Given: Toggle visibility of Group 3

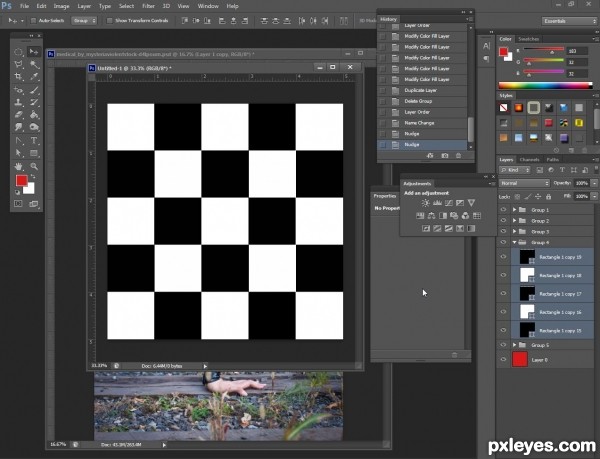Looking at the screenshot, I should click(x=503, y=231).
